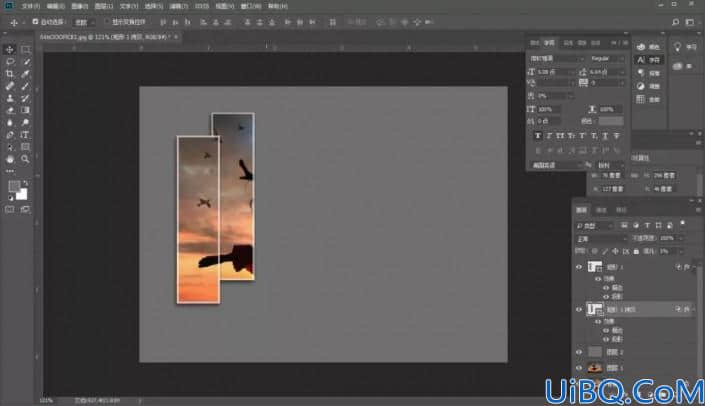This screenshot has width=705, height=406.
Task: Open the Window menu
Action: click(250, 6)
